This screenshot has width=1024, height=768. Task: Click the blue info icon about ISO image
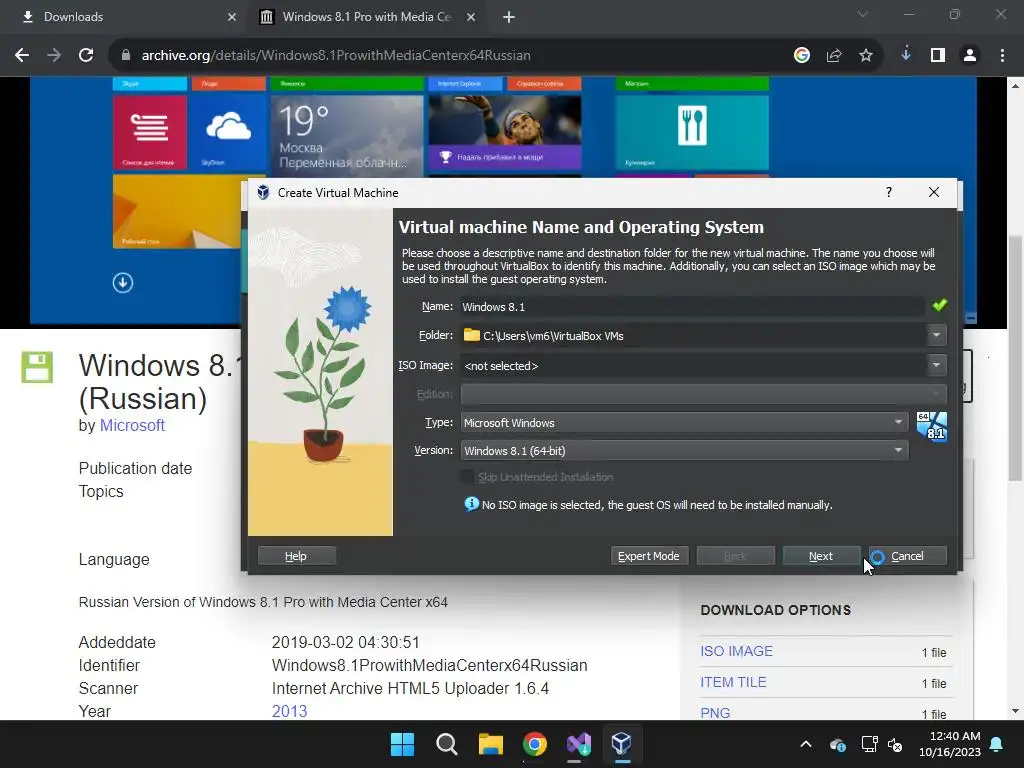[471, 504]
